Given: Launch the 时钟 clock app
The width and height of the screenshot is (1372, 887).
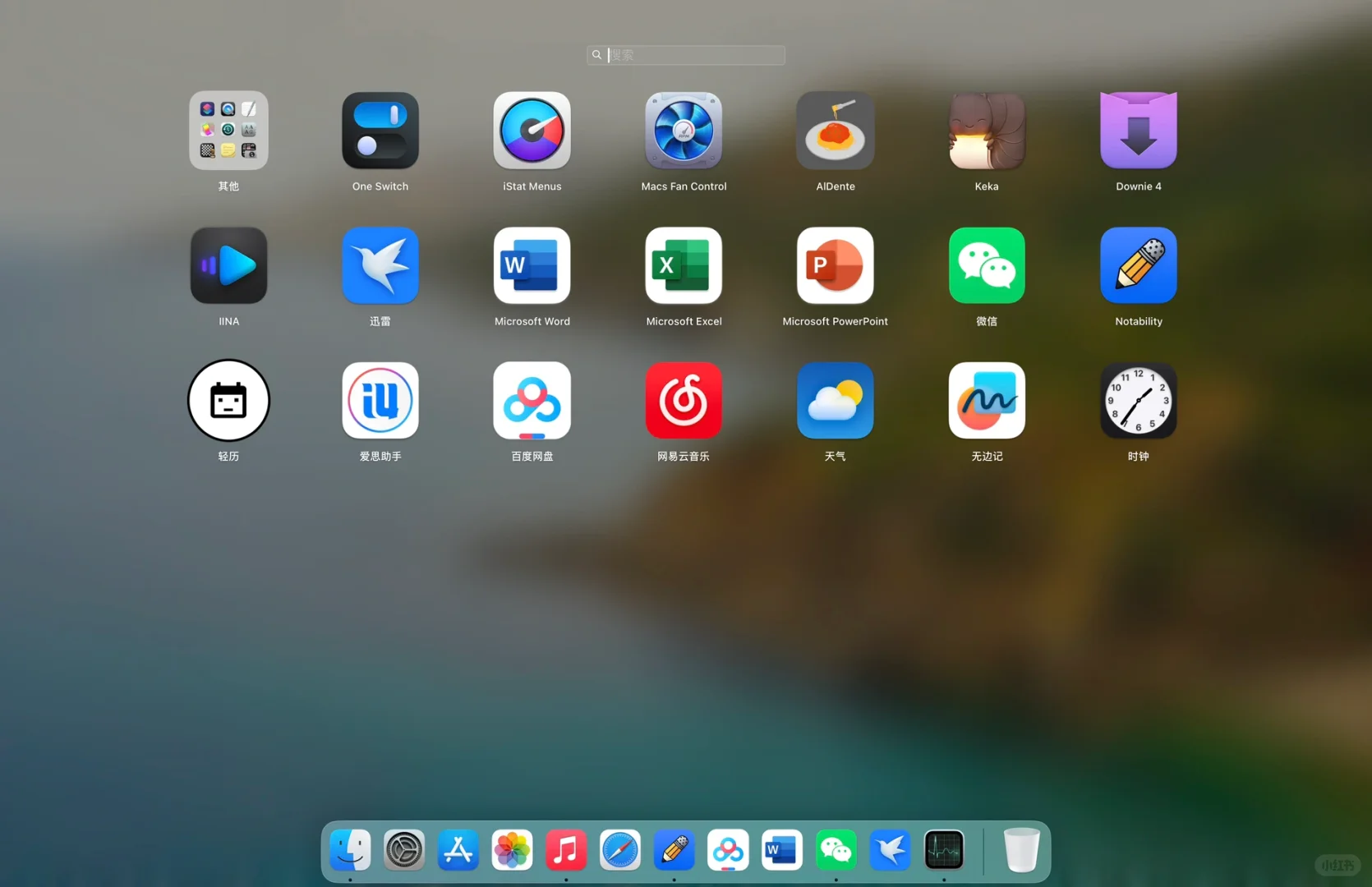Looking at the screenshot, I should coord(1138,400).
